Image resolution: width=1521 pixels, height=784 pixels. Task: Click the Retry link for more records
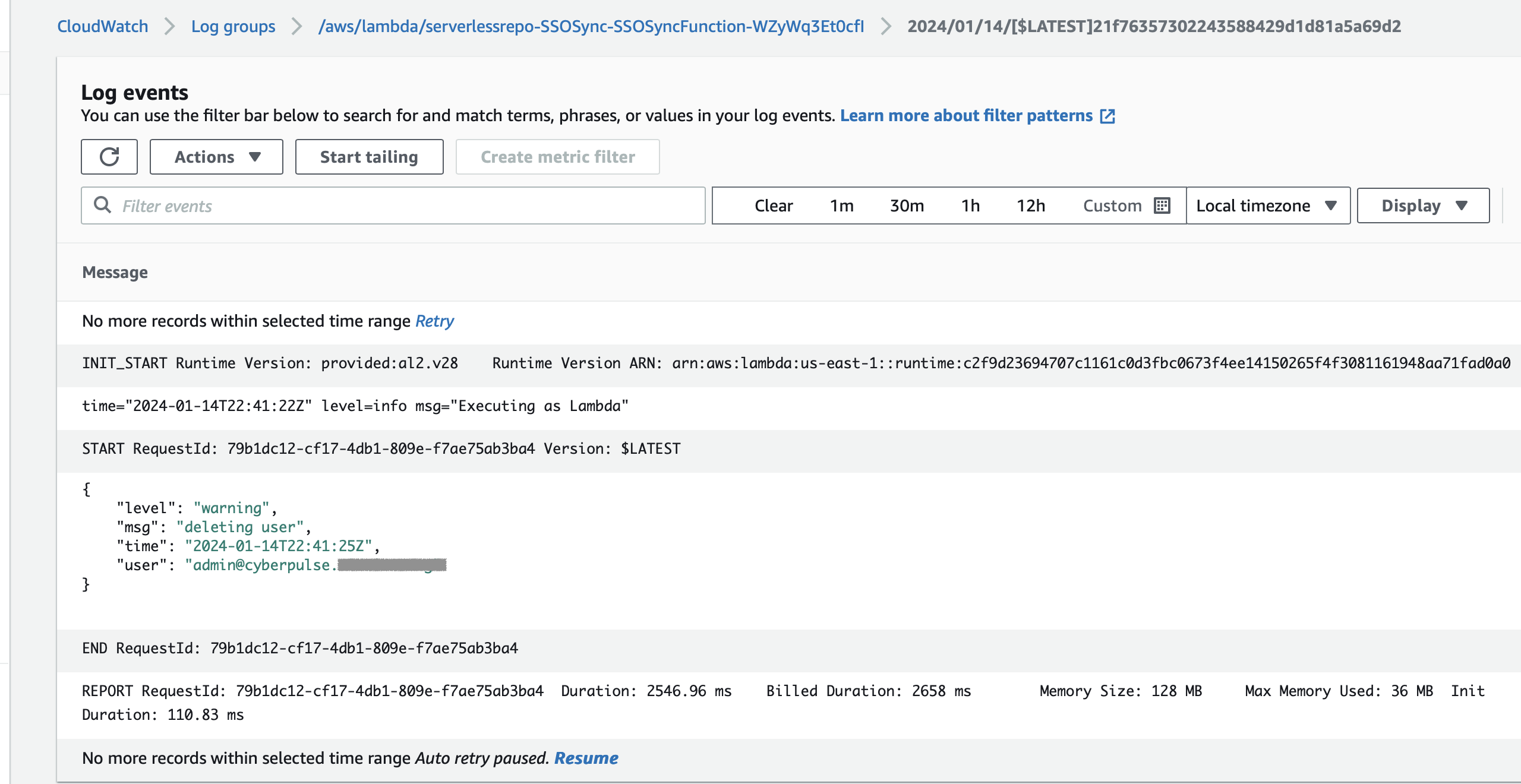434,321
